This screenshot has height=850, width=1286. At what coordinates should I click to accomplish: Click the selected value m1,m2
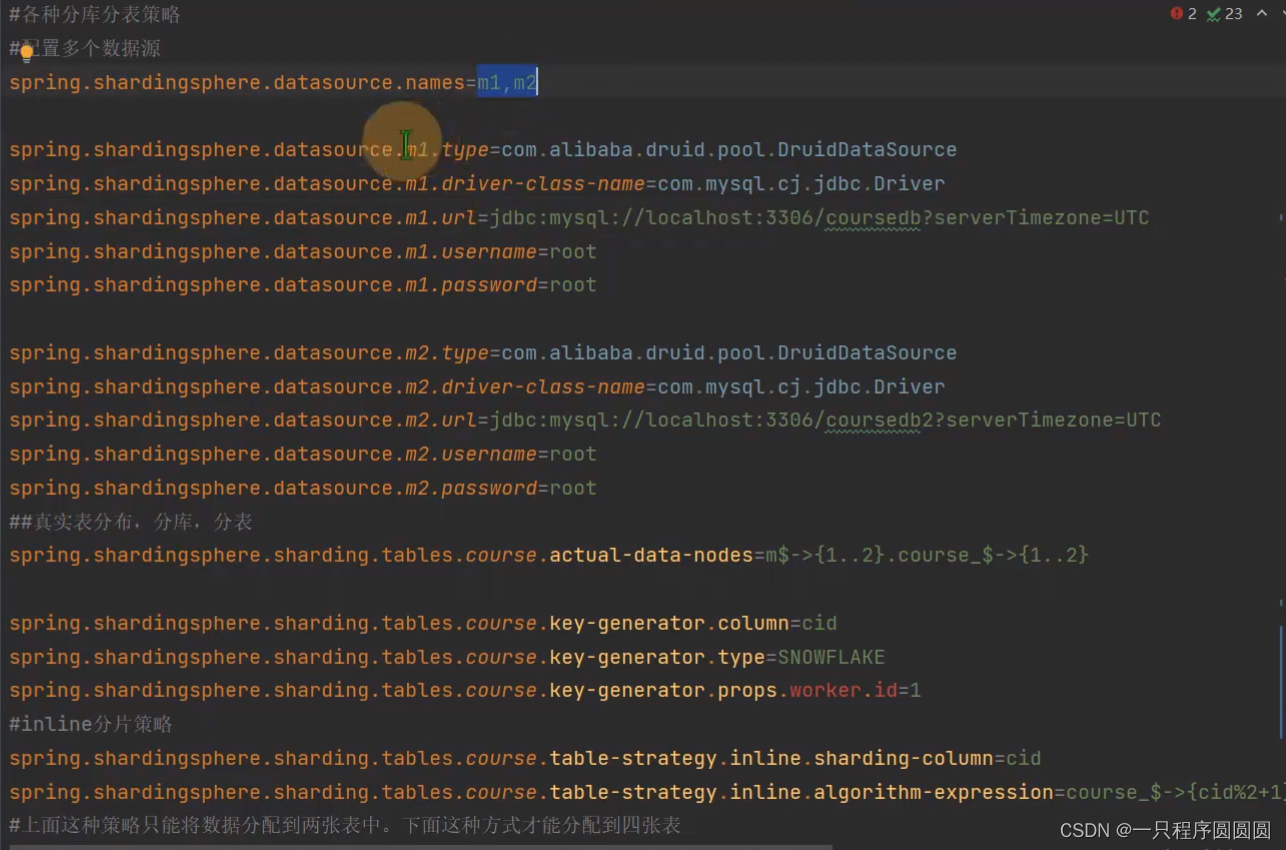tap(507, 83)
